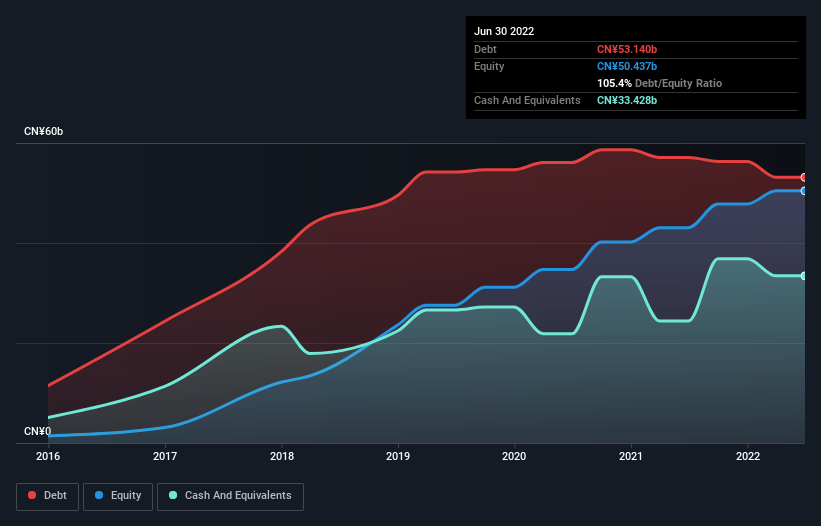Toggle the Equity legend button
This screenshot has height=526, width=821.
[118, 496]
